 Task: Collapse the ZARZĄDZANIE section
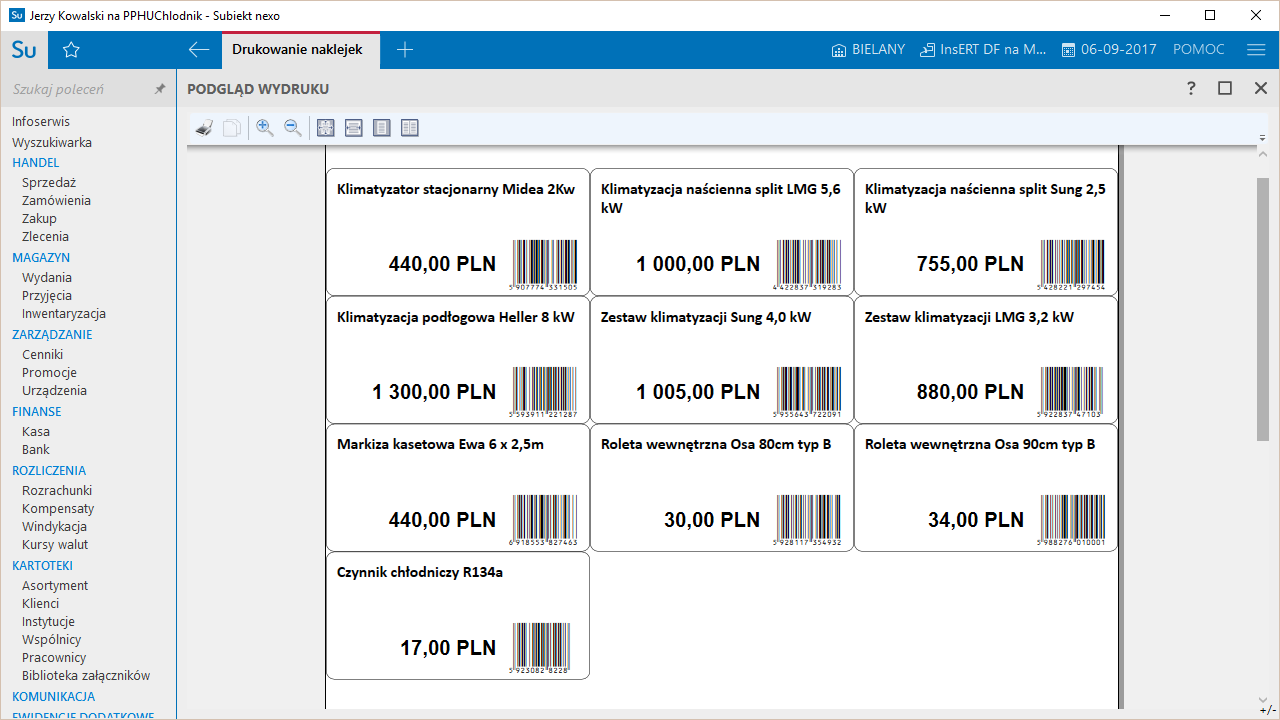pyautogui.click(x=52, y=335)
